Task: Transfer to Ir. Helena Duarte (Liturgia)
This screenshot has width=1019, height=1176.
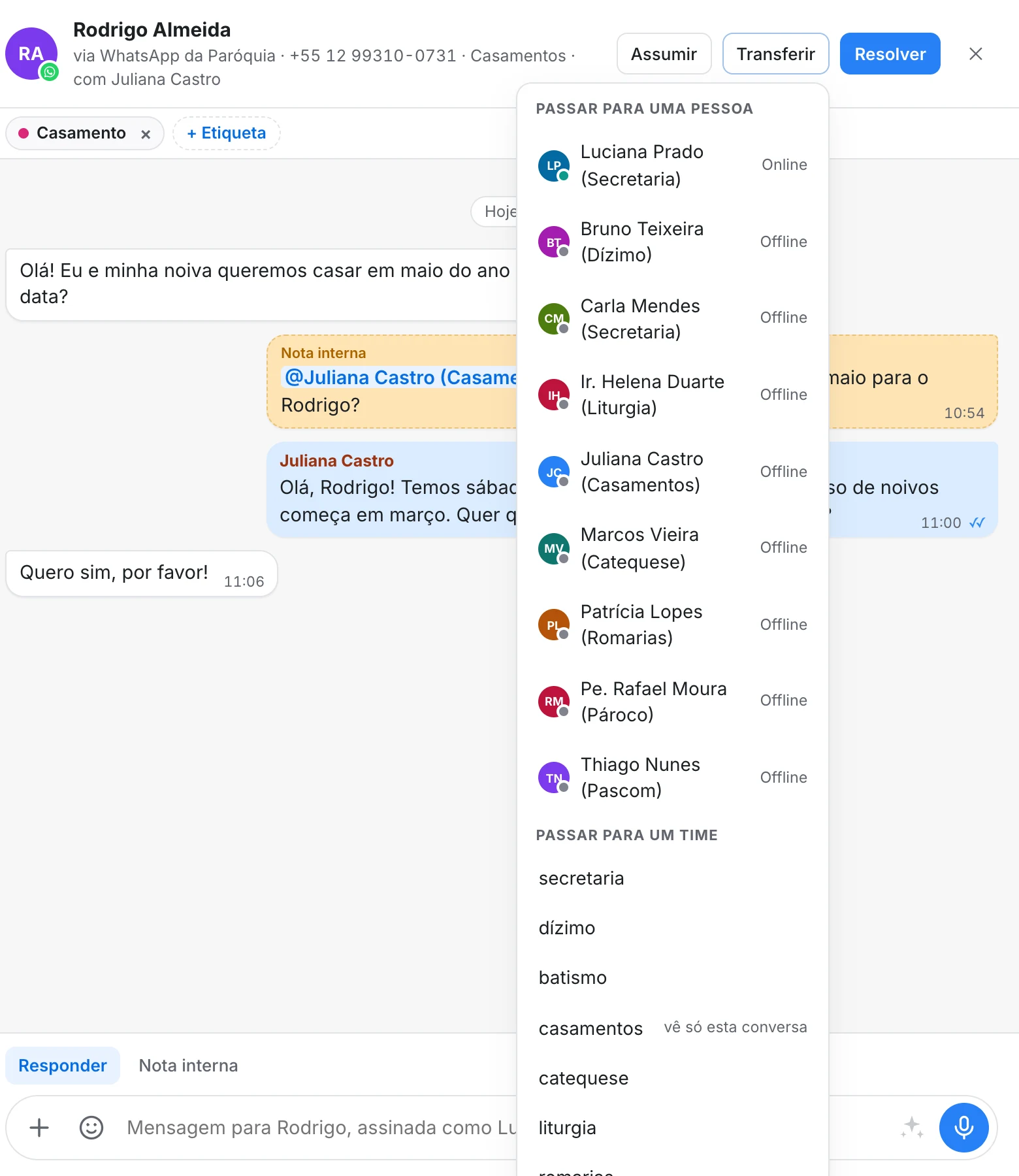Action: tap(673, 395)
